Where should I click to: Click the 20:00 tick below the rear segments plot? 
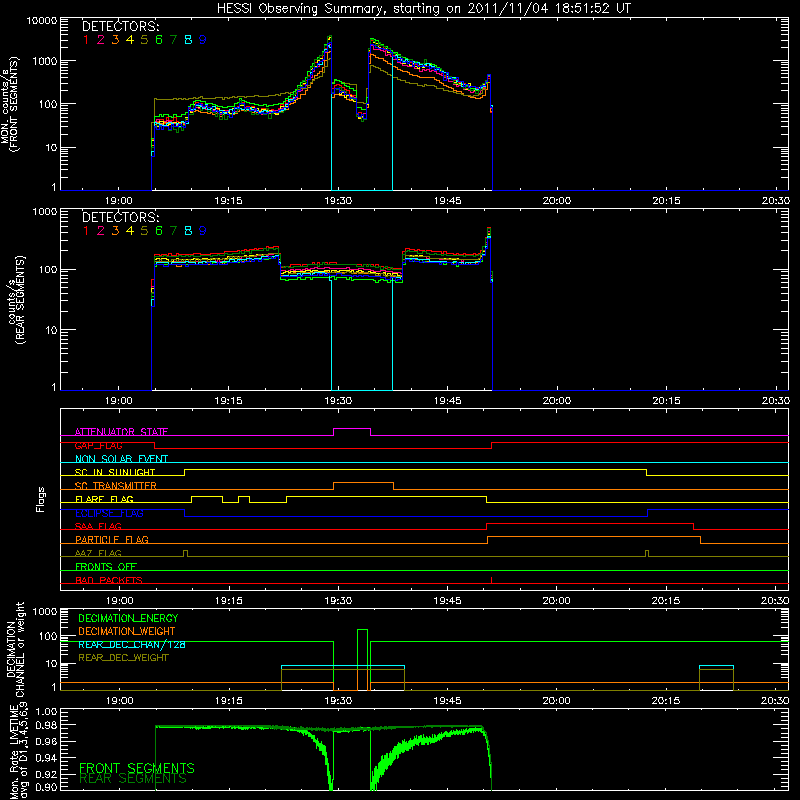557,401
